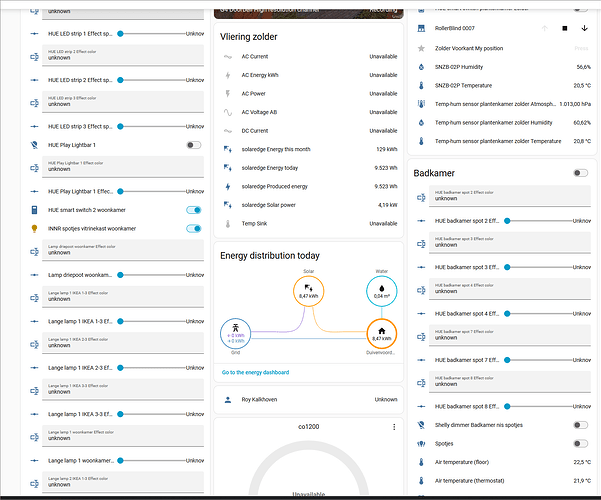Turn off INNR spotjes vitrinekast woonkamer

(194, 229)
